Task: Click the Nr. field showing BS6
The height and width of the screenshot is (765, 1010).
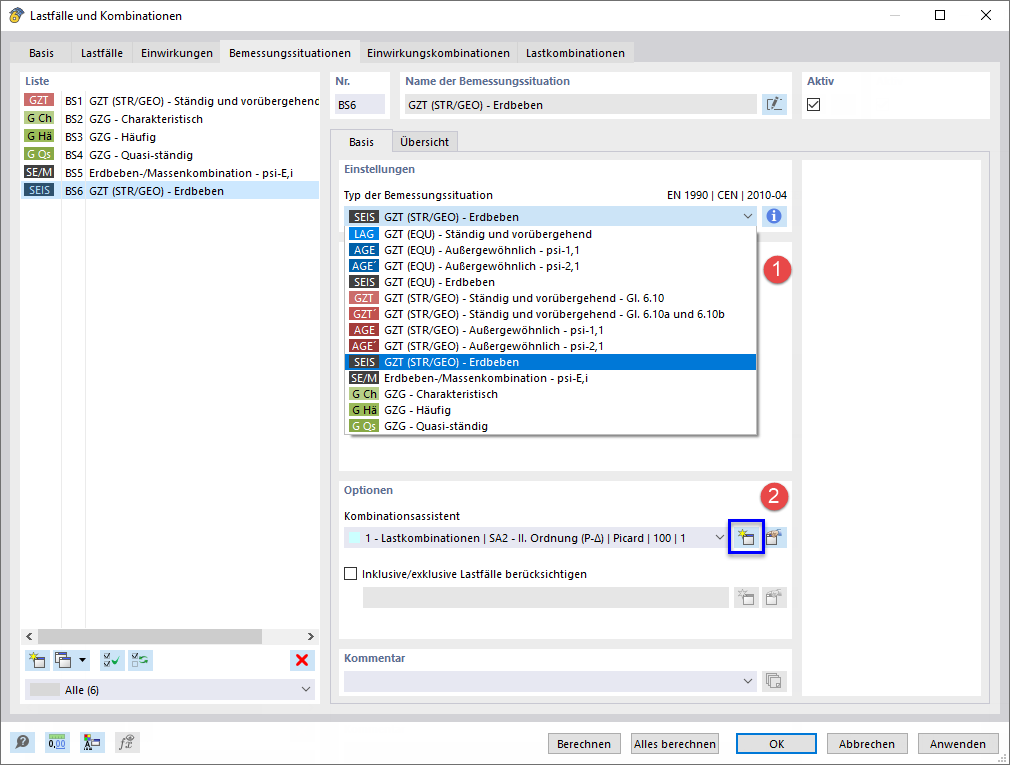Action: coord(359,104)
